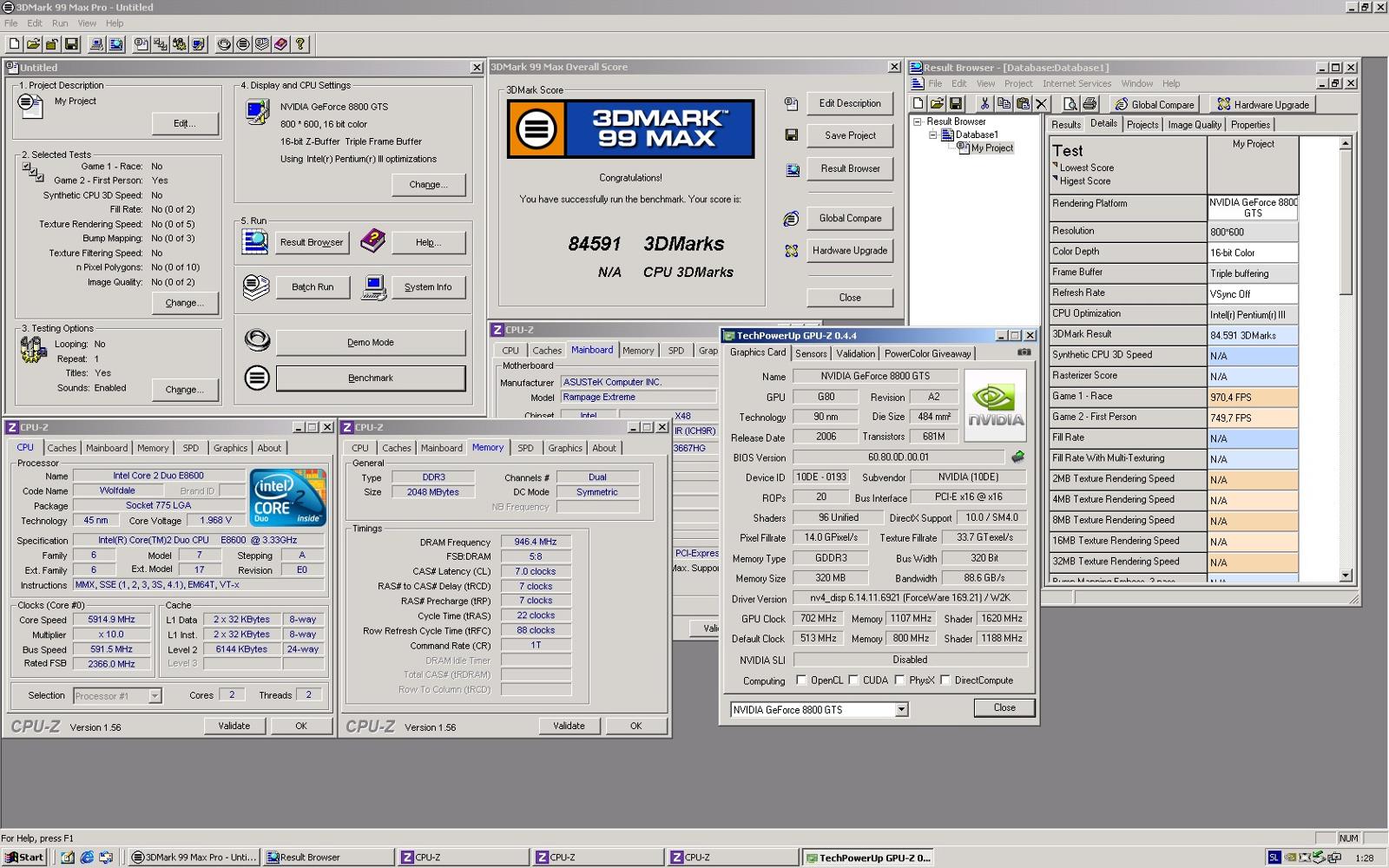Toggle the CUDA checkbox in GPU-Z

853,681
